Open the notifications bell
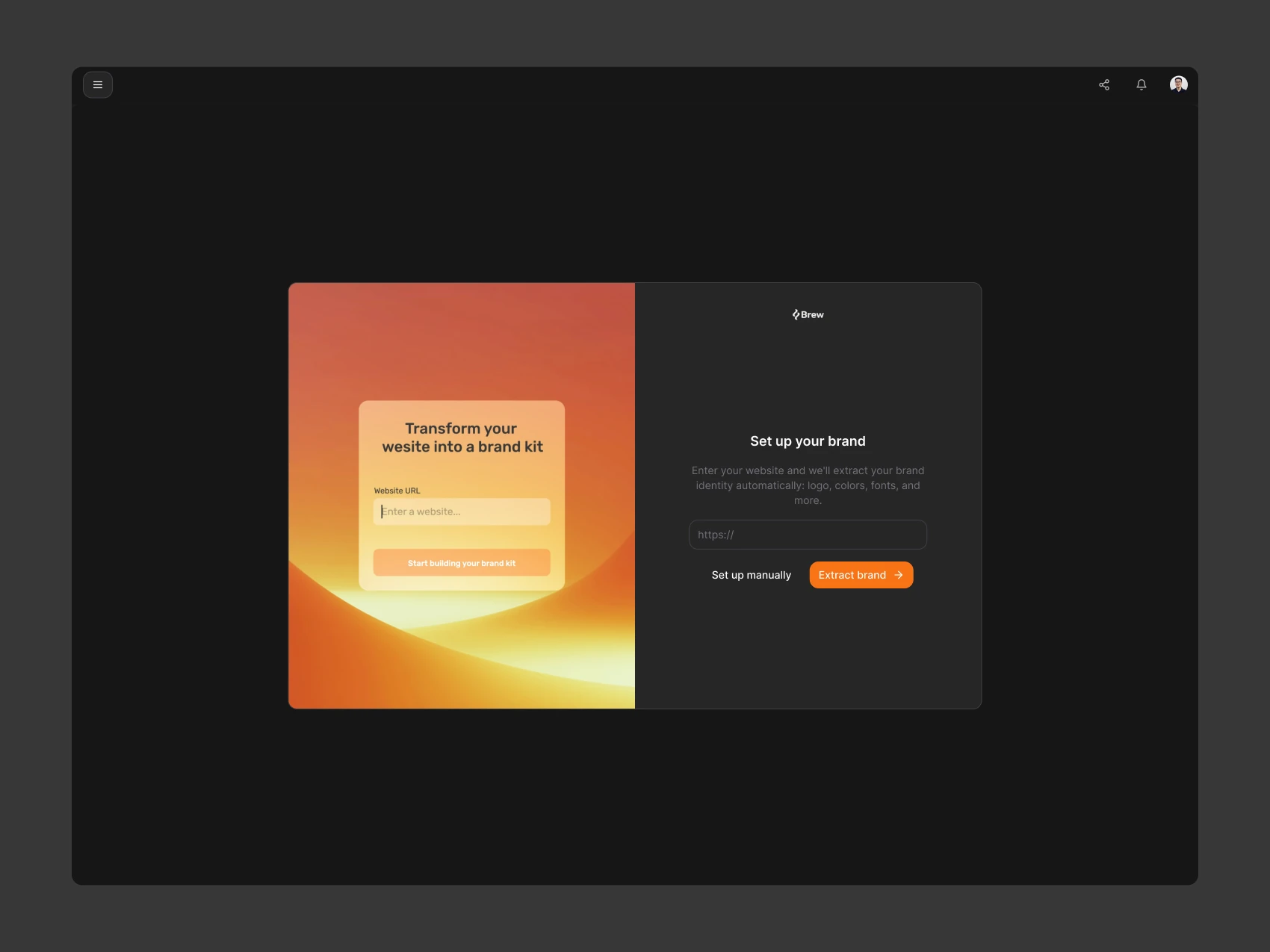 pos(1142,85)
